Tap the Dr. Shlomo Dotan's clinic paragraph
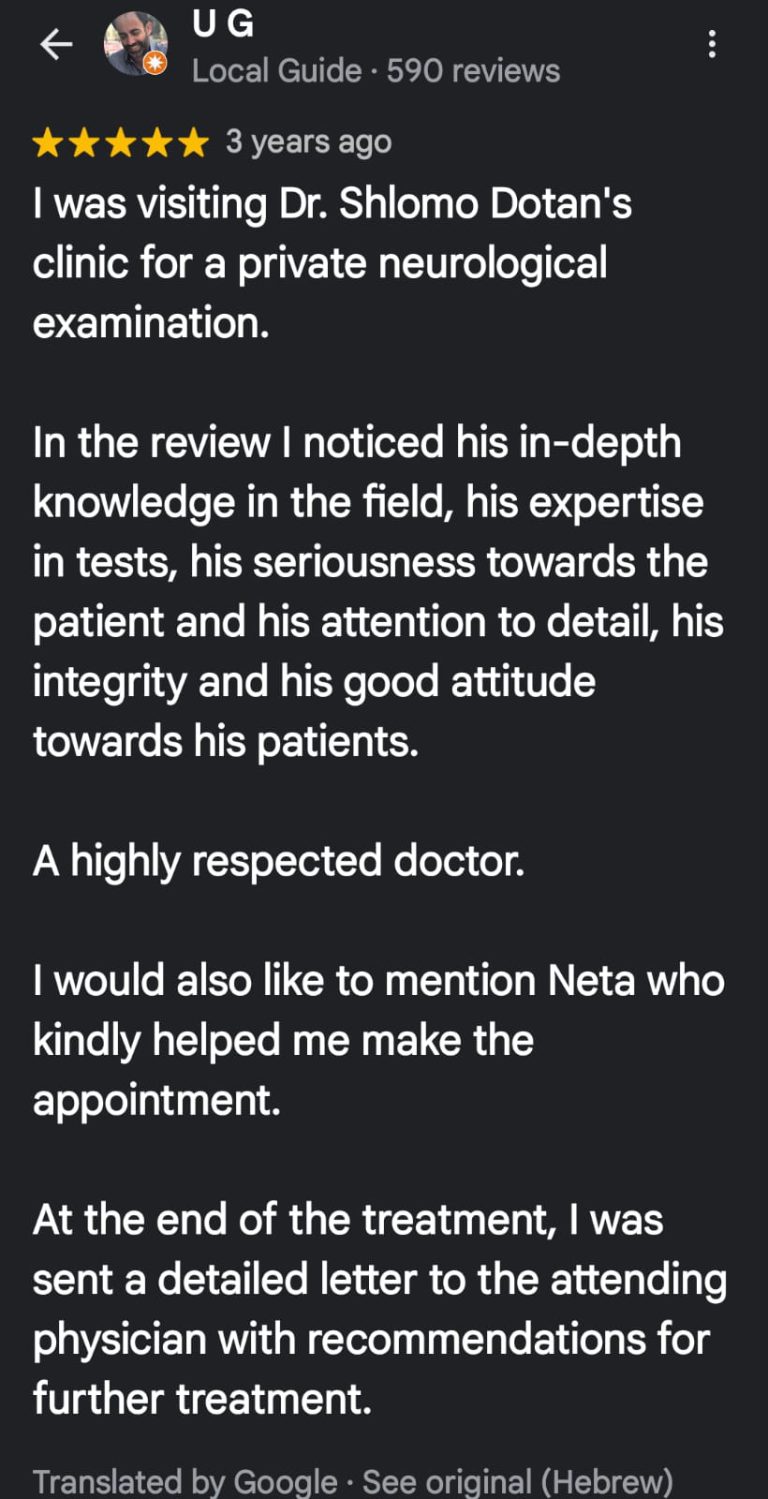The height and width of the screenshot is (1499, 768). (332, 264)
